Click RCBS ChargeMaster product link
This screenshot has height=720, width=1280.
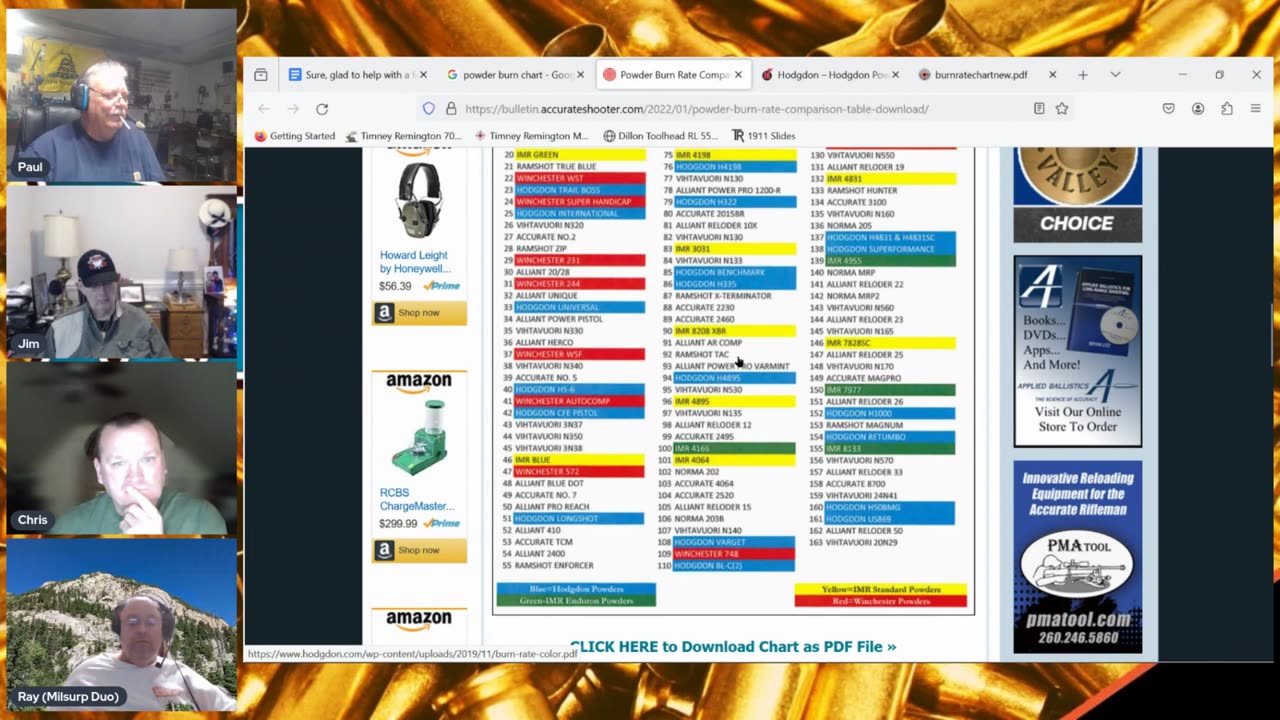(416, 499)
